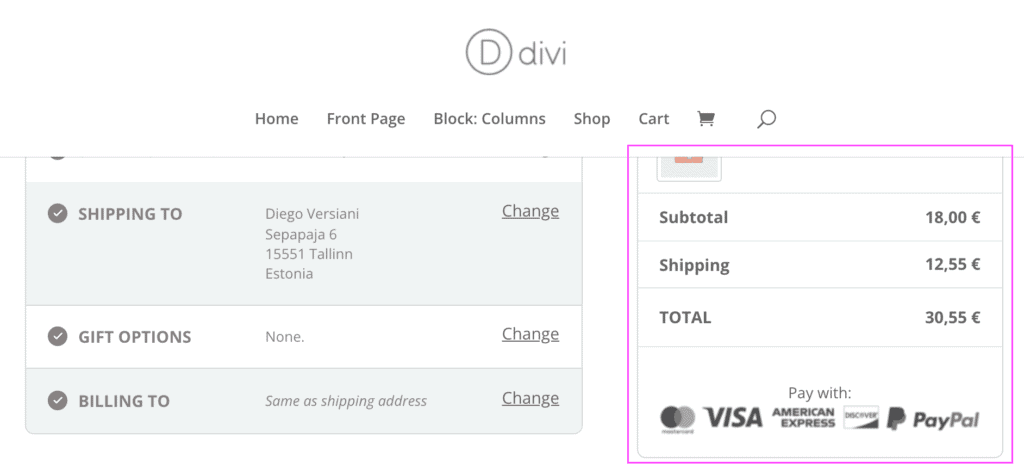Screen dimensions: 1024x469
Task: Change the billing address
Action: tap(530, 398)
